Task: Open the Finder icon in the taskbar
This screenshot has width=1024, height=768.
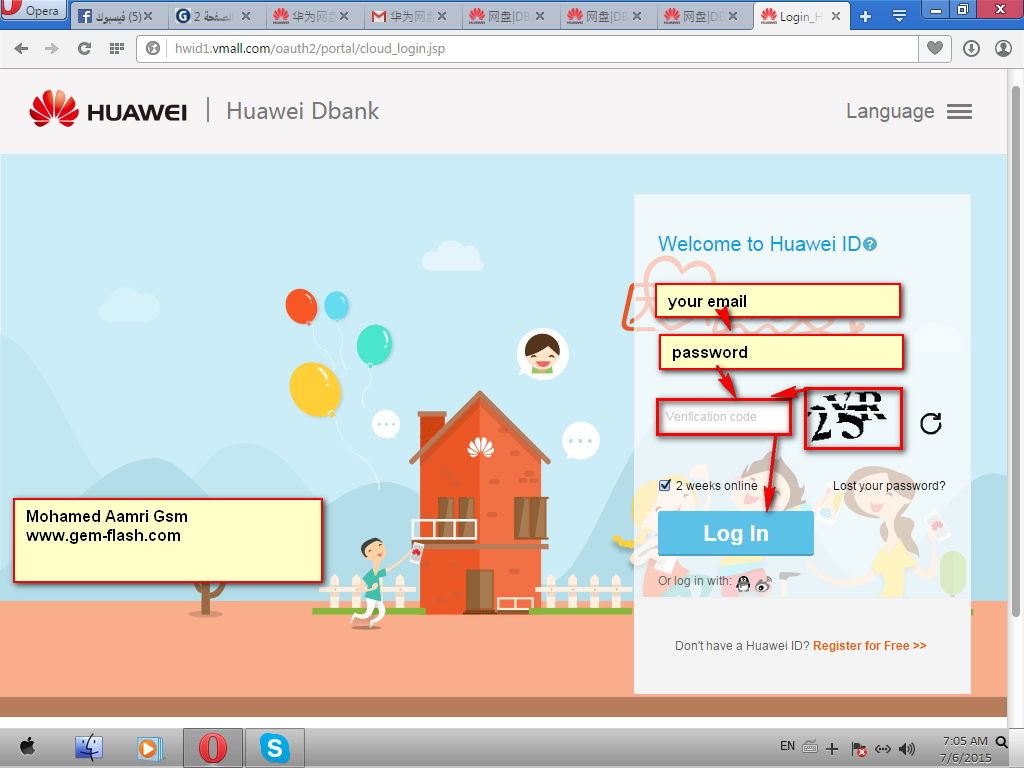Action: [89, 748]
